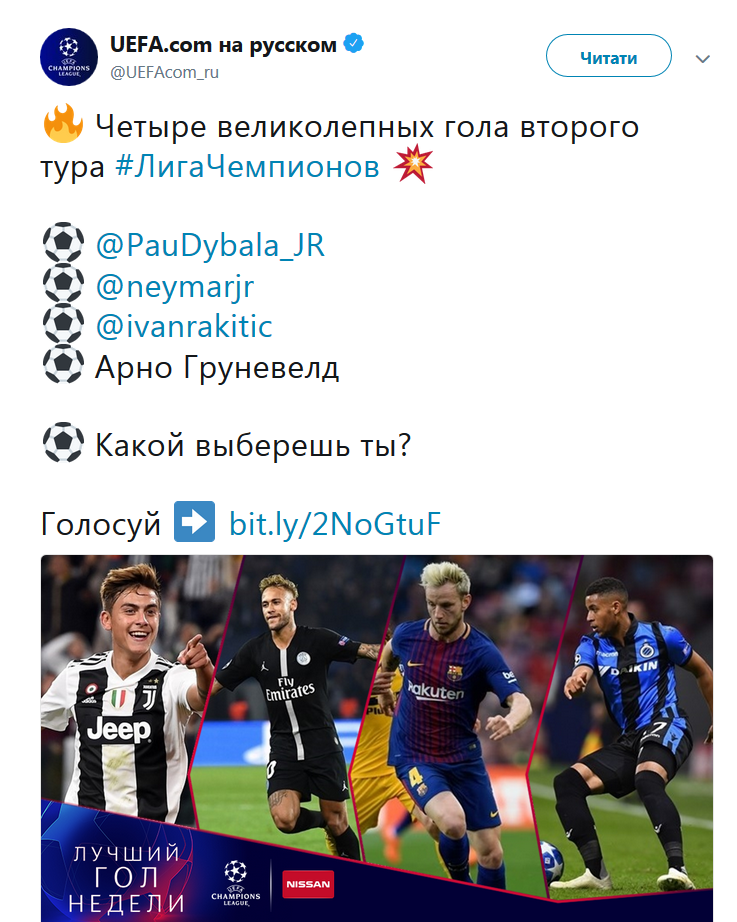This screenshot has width=737, height=922.
Task: Click the fire emoji at tweet start
Action: tap(64, 123)
